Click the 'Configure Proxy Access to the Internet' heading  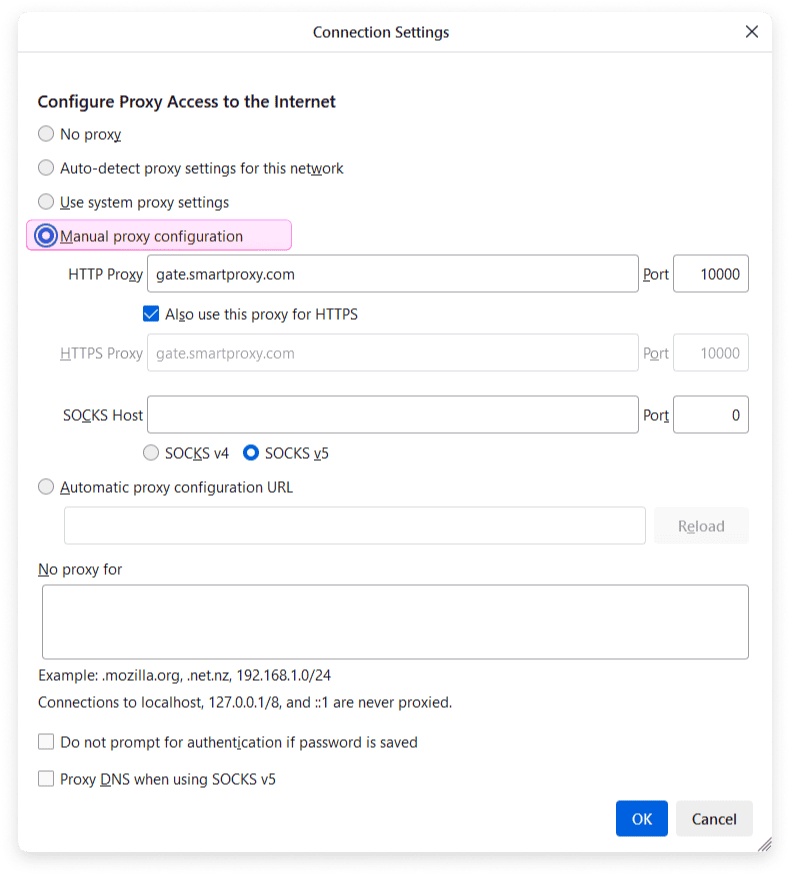[x=187, y=102]
